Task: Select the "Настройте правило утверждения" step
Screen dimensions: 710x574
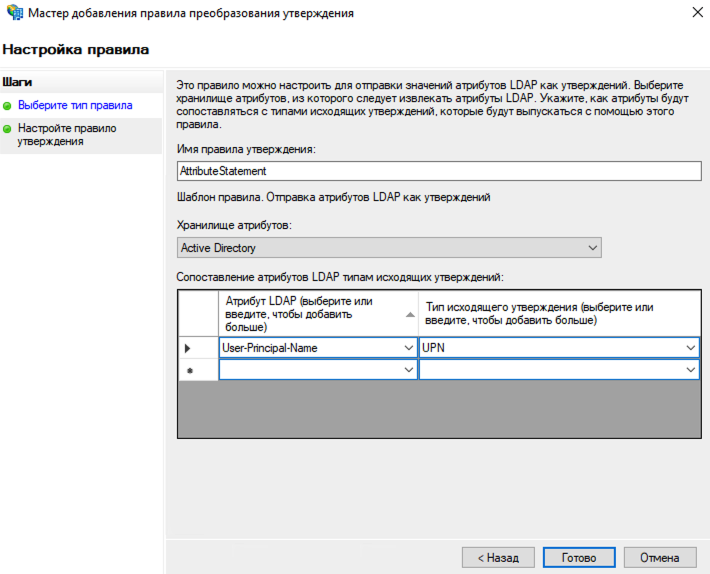Action: 67,135
